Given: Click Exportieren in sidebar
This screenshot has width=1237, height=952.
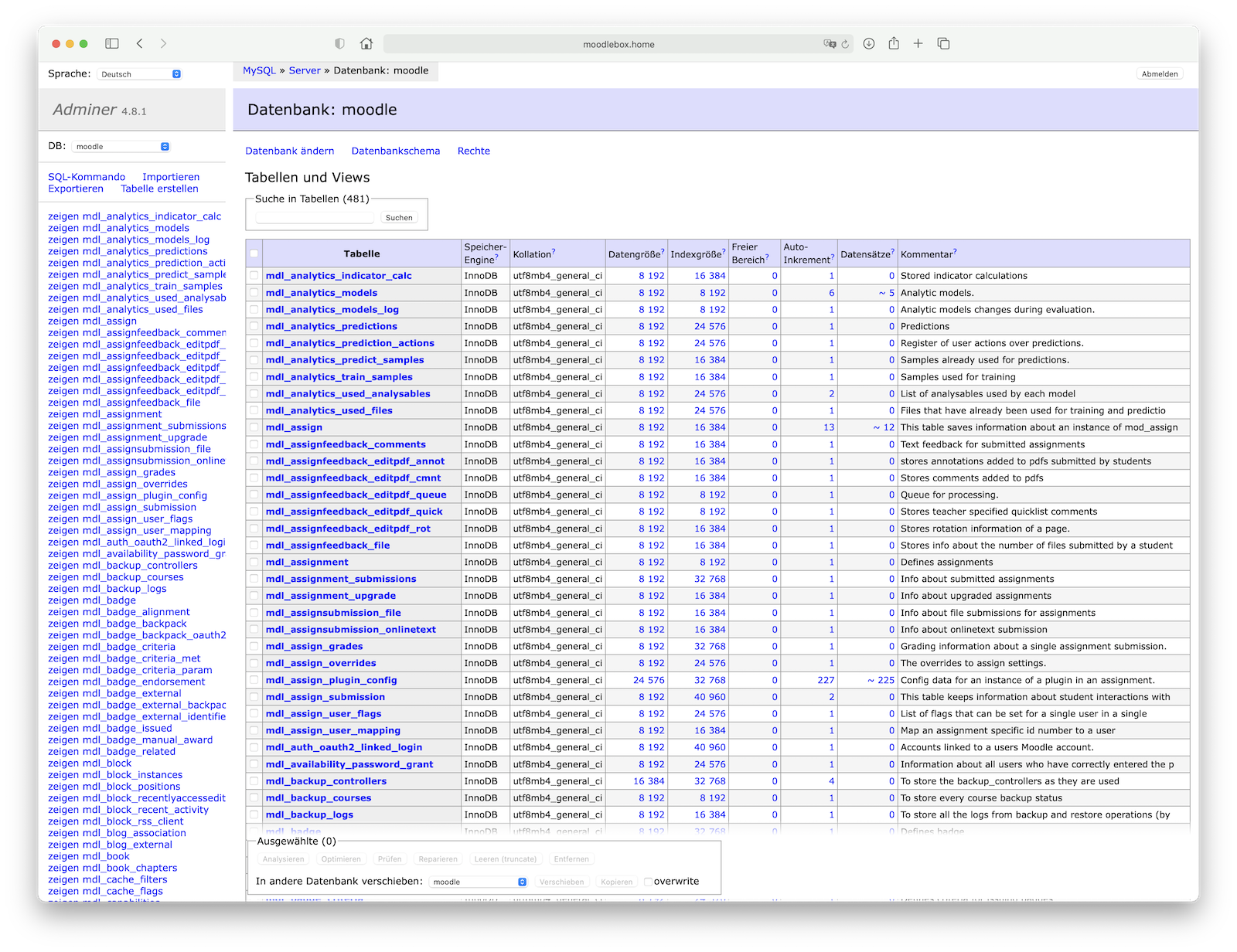Looking at the screenshot, I should [x=76, y=189].
